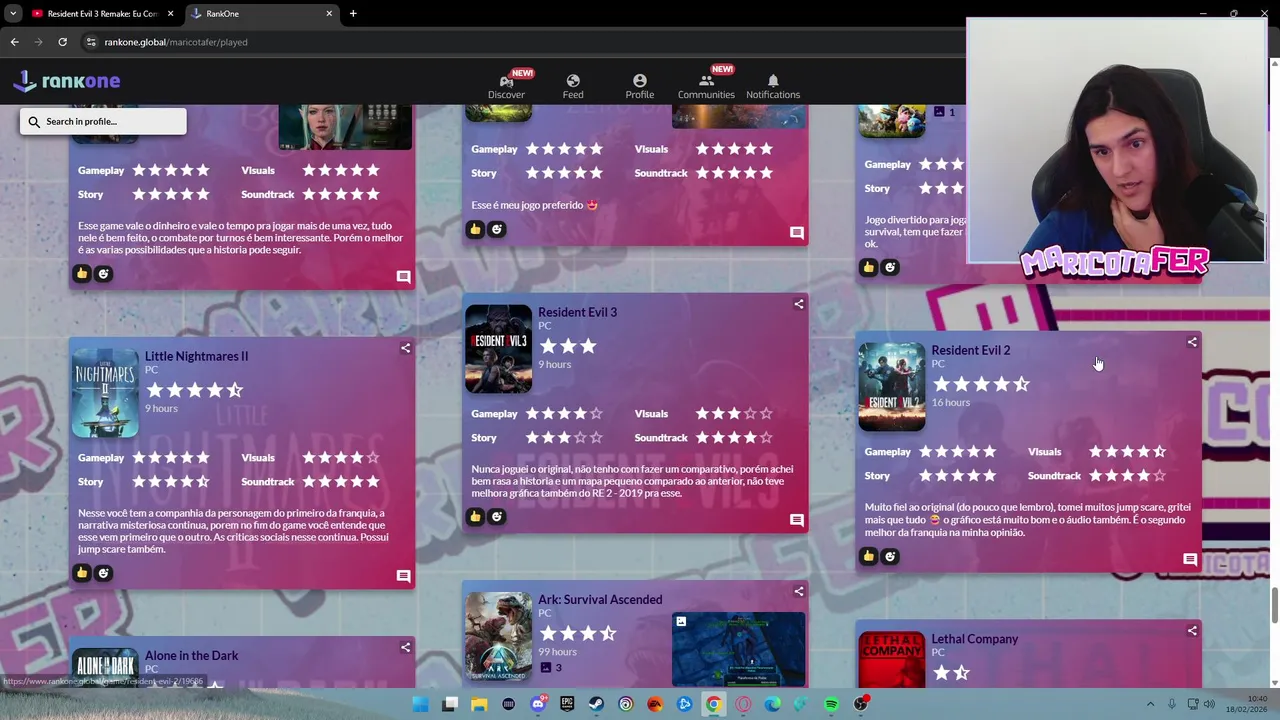1280x720 pixels.
Task: Like the Little Nightmares II review
Action: point(82,573)
